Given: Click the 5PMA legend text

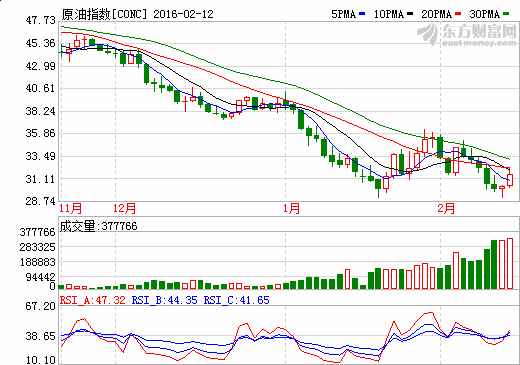Looking at the screenshot, I should pyautogui.click(x=344, y=14).
